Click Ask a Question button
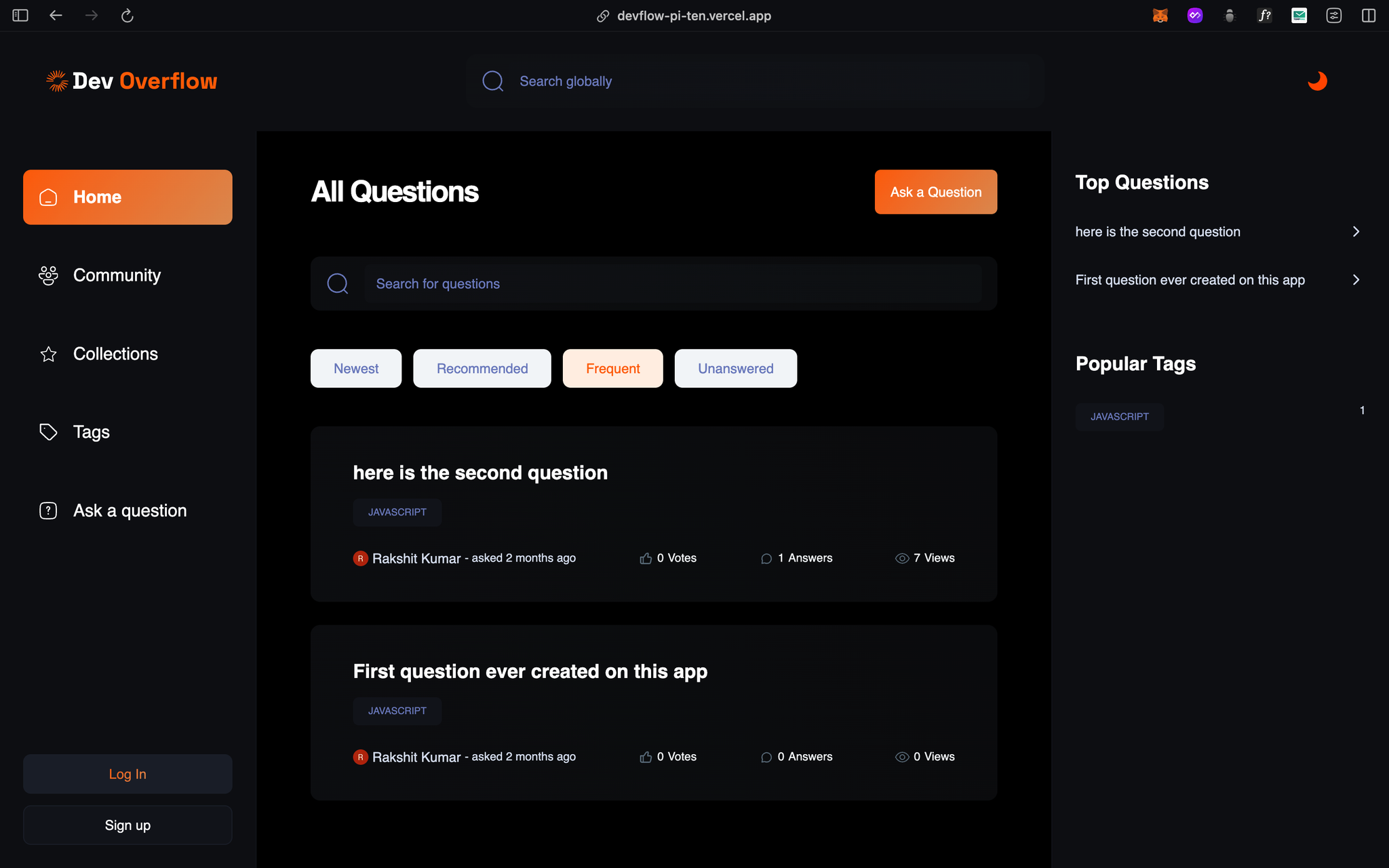Viewport: 1389px width, 868px height. coord(935,191)
